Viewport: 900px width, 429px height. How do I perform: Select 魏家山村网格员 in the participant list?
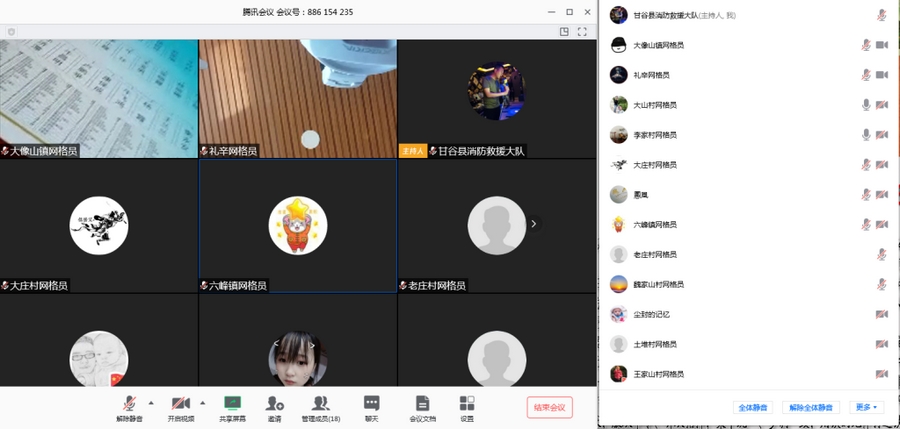660,285
